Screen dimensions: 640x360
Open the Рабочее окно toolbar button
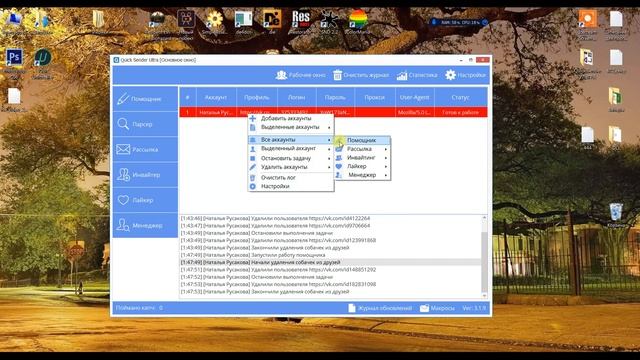pyautogui.click(x=301, y=75)
